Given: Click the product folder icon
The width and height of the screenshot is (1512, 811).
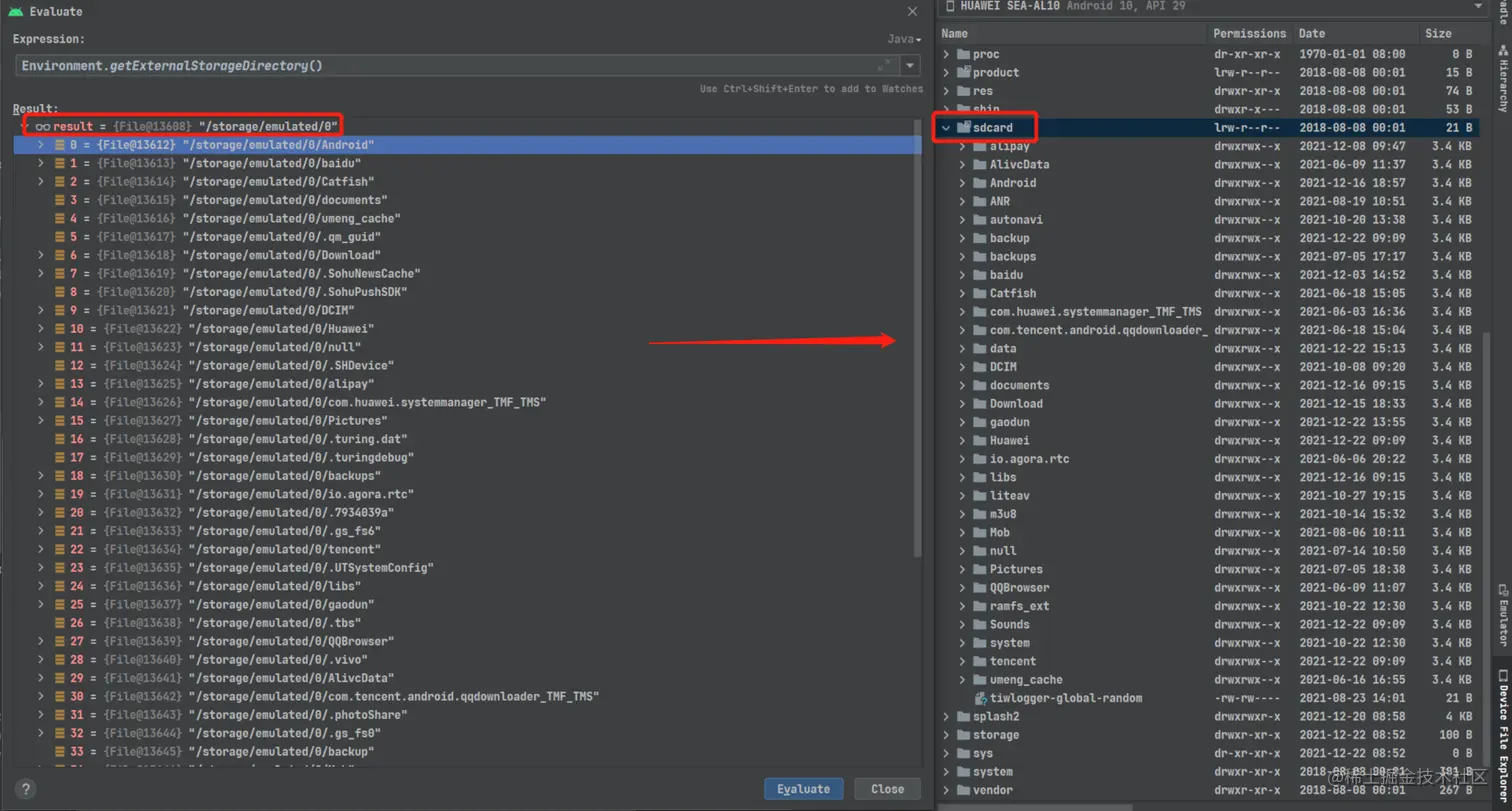Looking at the screenshot, I should 964,72.
